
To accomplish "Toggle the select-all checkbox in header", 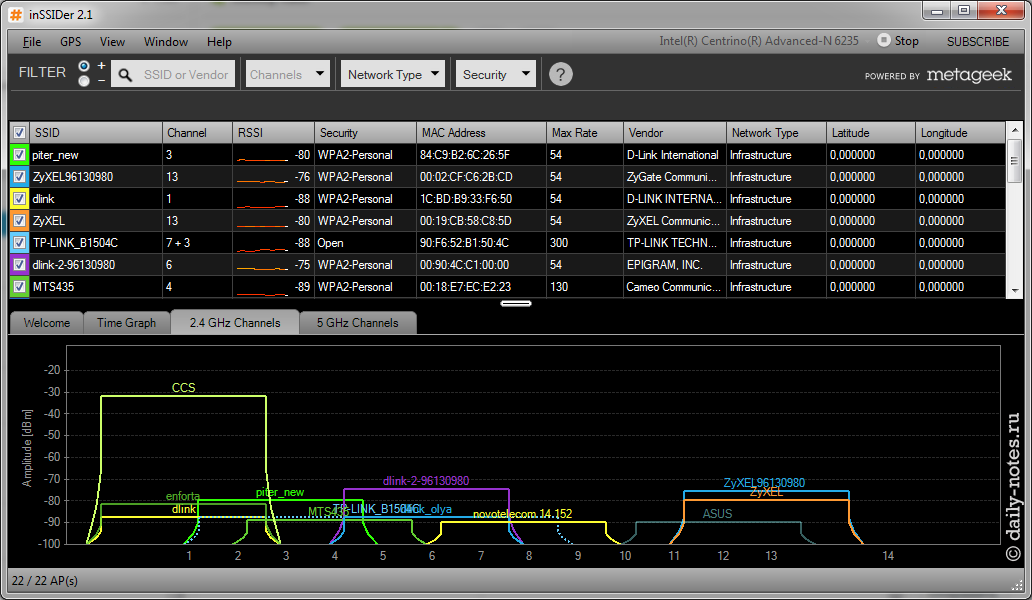I will click(19, 133).
